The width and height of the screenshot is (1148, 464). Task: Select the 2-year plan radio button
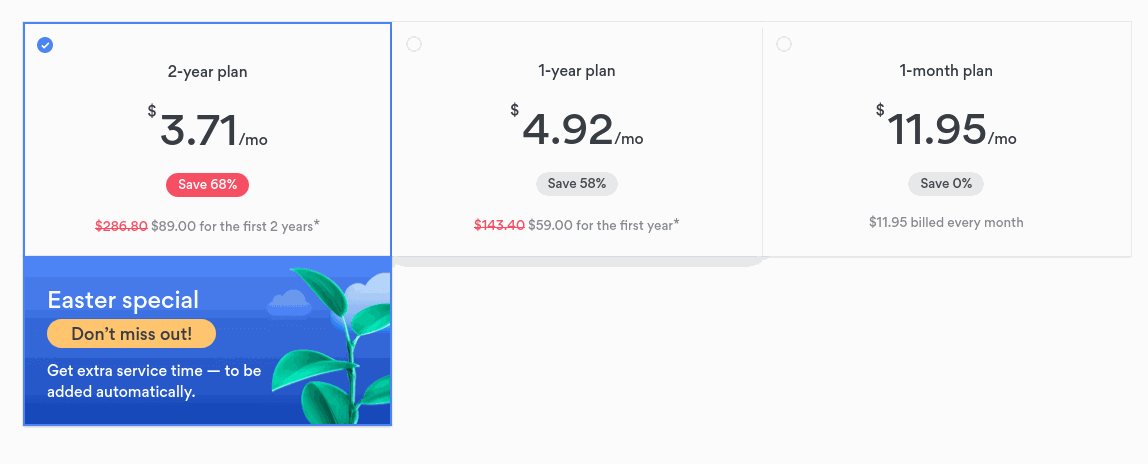tap(45, 45)
